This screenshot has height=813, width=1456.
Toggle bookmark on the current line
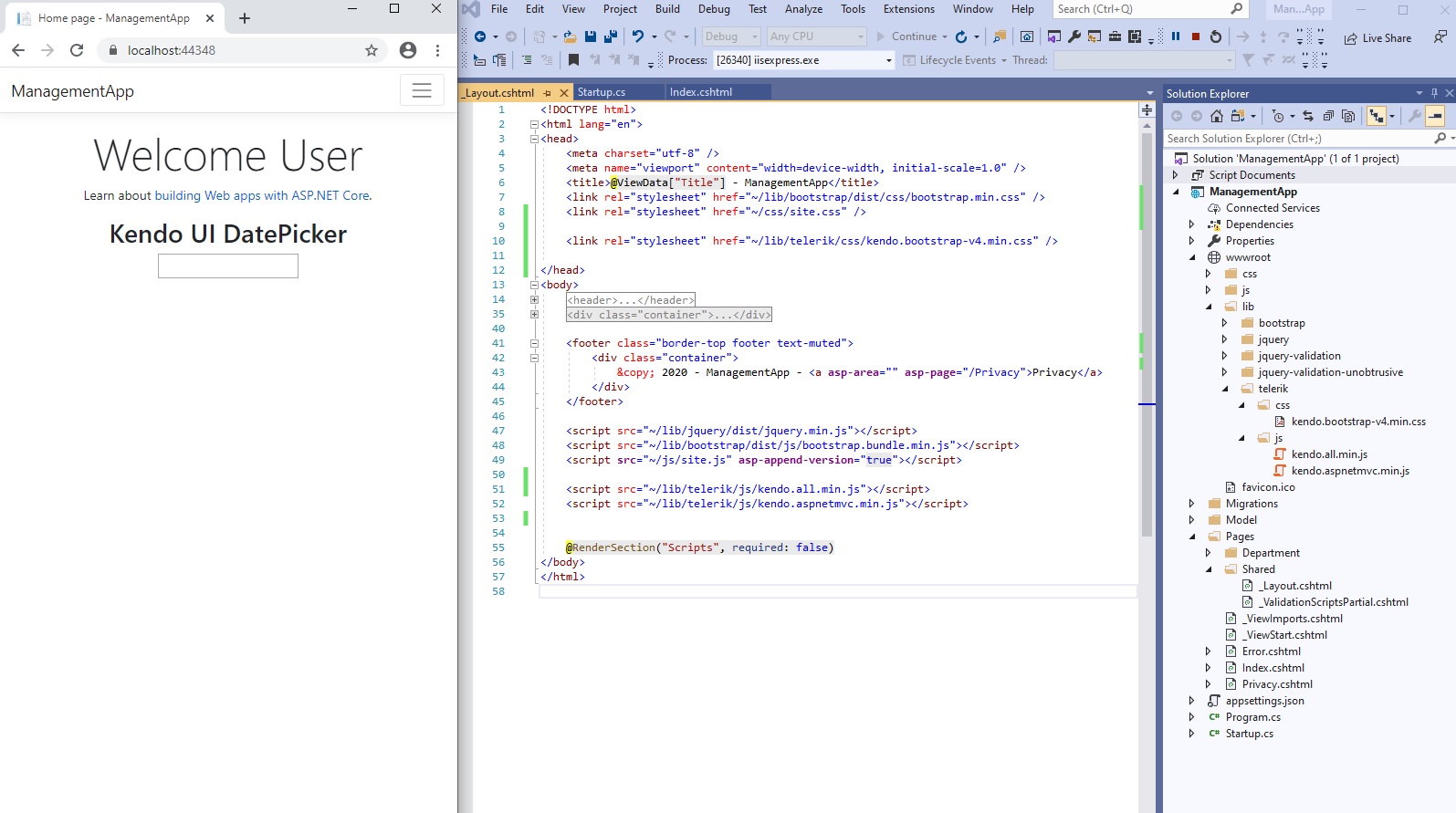click(x=573, y=60)
